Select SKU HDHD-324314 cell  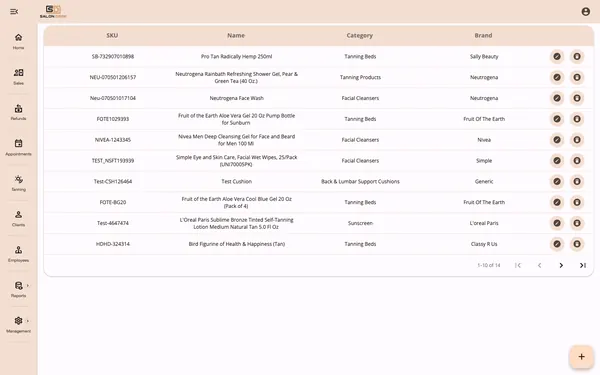(113, 244)
